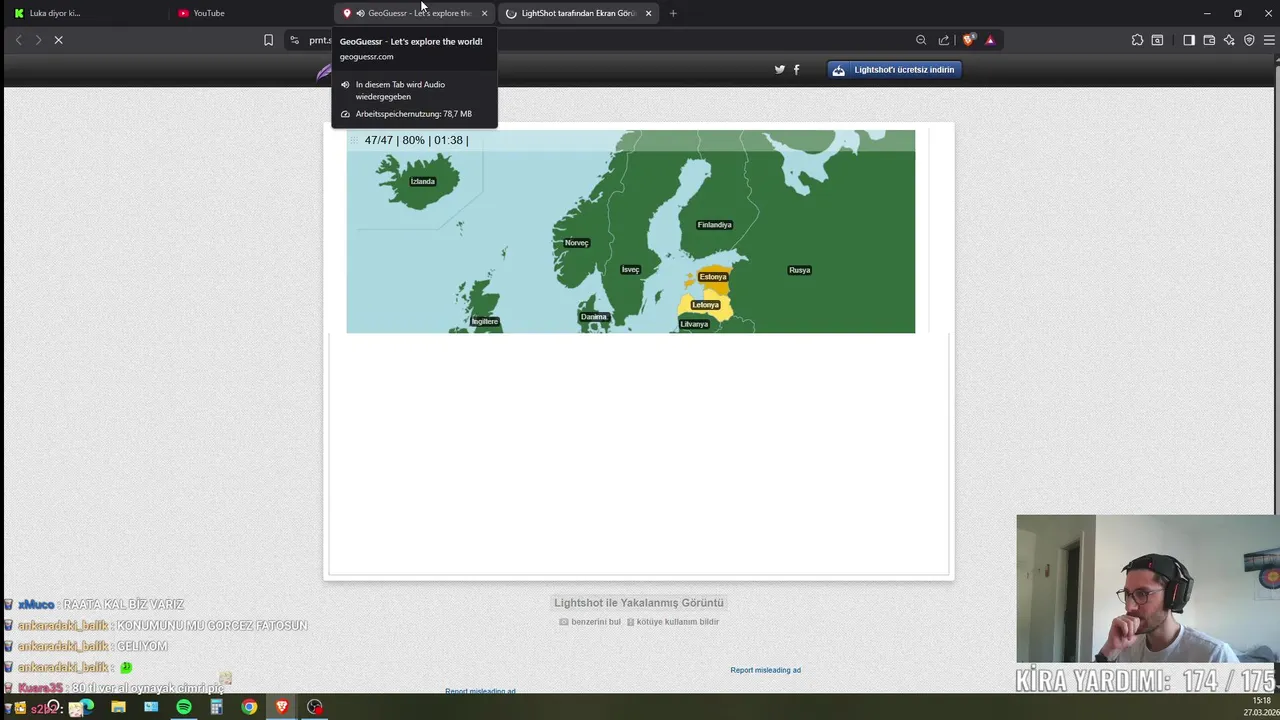Open the Brave VPN shield icon
Screen dimensions: 1280x720
(x=1249, y=40)
